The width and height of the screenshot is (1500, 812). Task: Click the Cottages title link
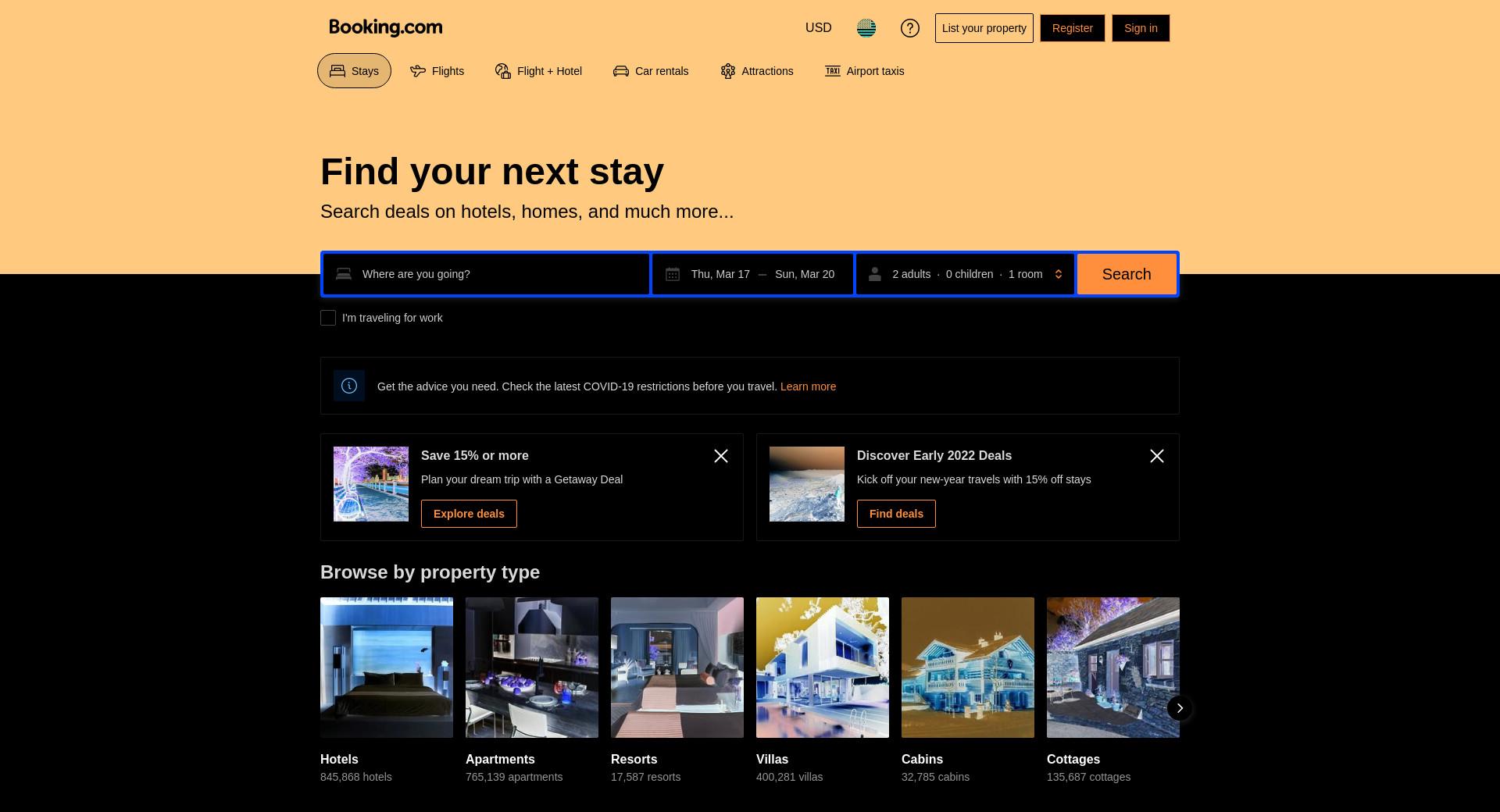(1073, 759)
